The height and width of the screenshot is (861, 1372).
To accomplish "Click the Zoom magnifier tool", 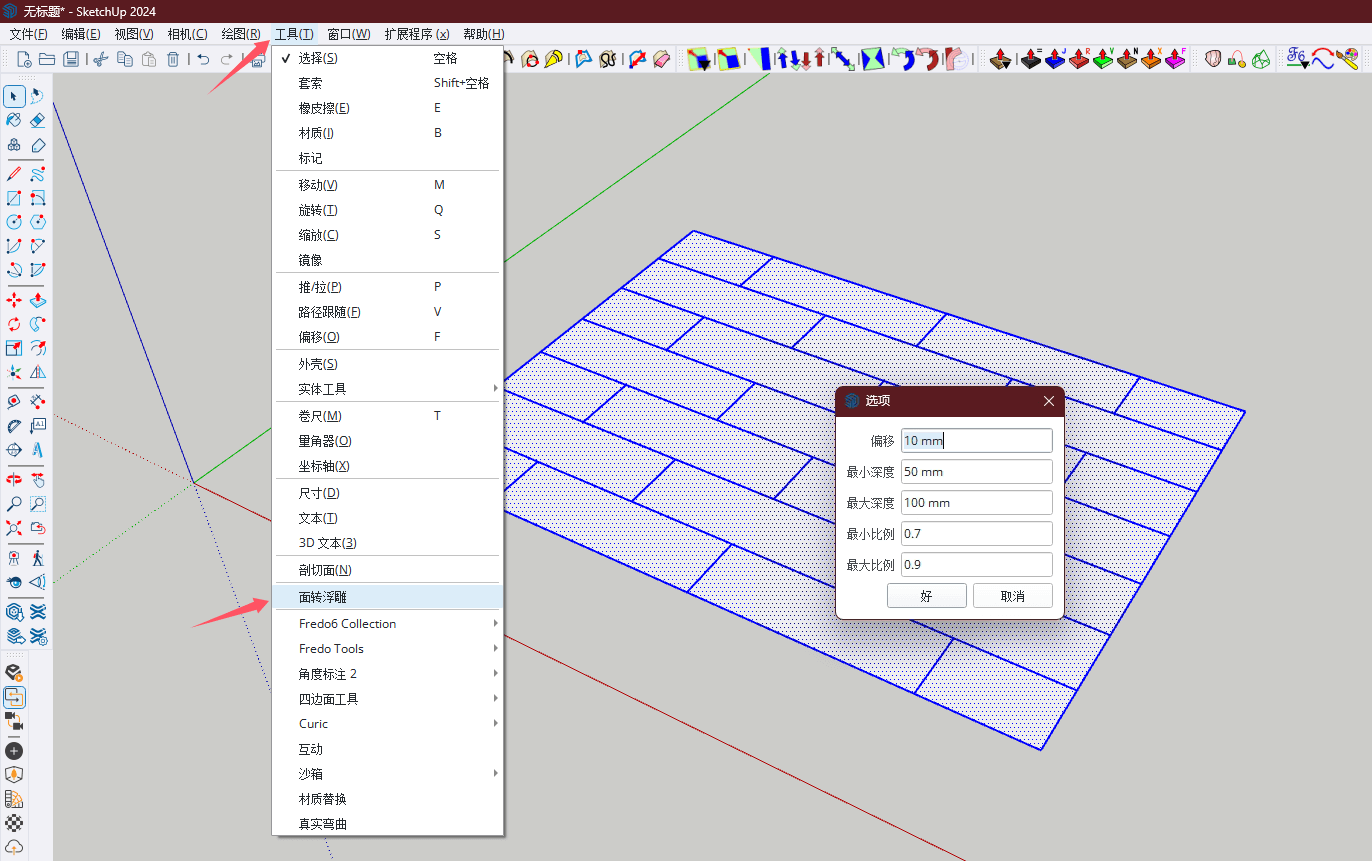I will [x=14, y=504].
